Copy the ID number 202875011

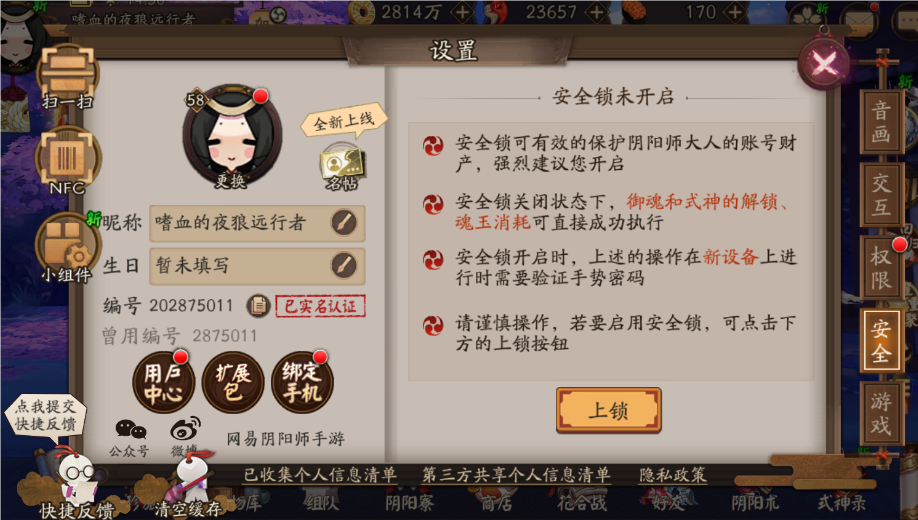point(258,306)
